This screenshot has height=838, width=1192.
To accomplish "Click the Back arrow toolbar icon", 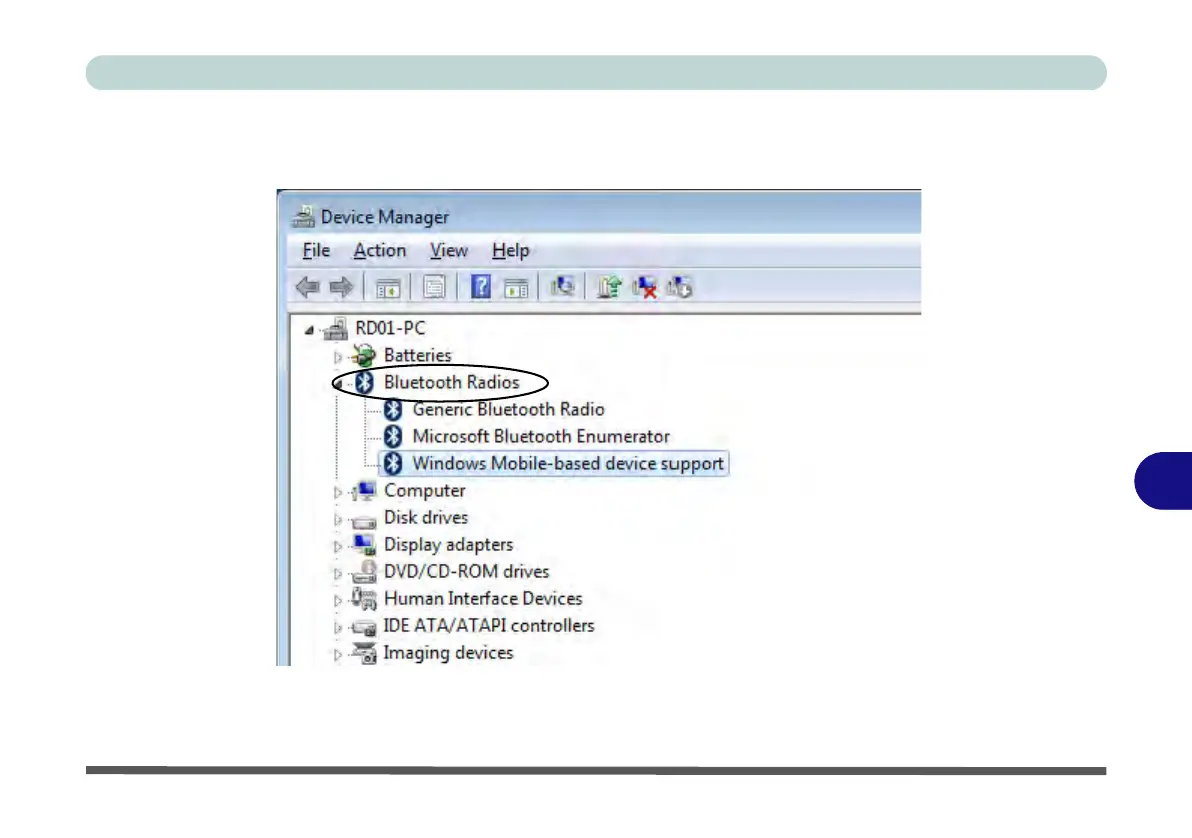I will tap(307, 287).
